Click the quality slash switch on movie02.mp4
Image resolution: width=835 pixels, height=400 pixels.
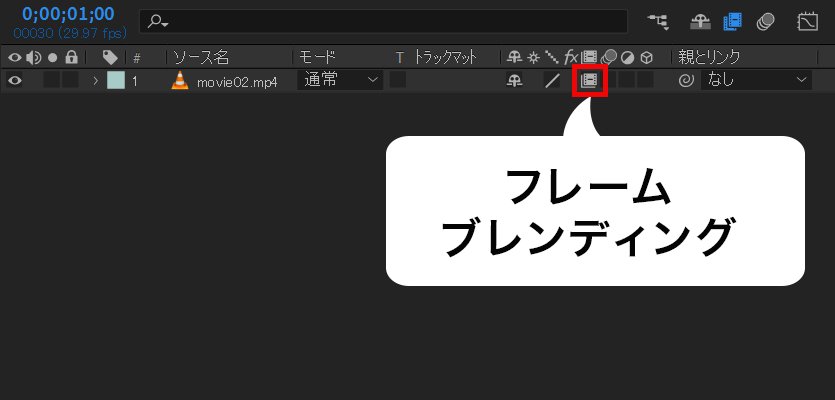551,81
